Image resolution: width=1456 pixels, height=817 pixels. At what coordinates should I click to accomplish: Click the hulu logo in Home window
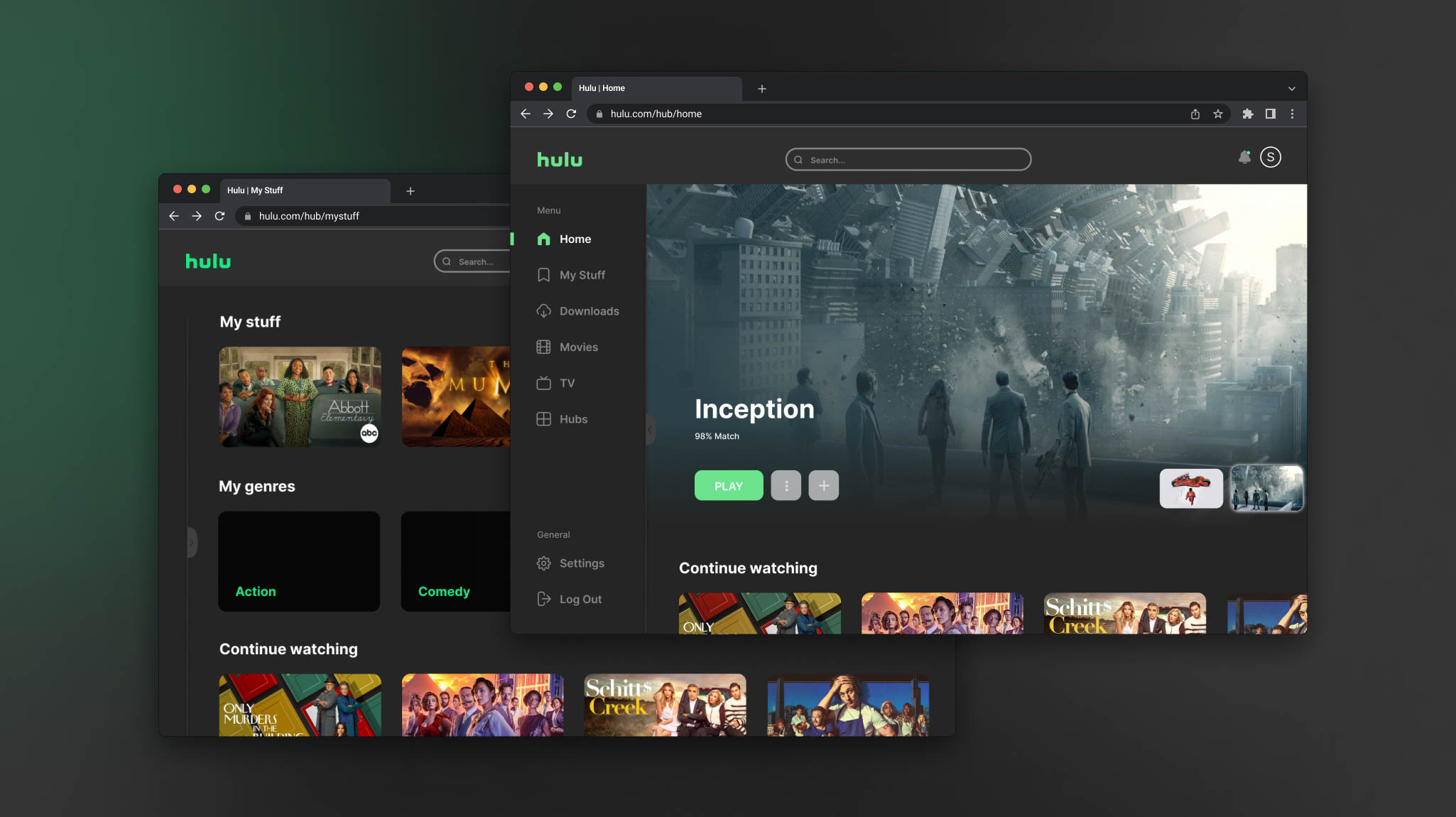[560, 160]
